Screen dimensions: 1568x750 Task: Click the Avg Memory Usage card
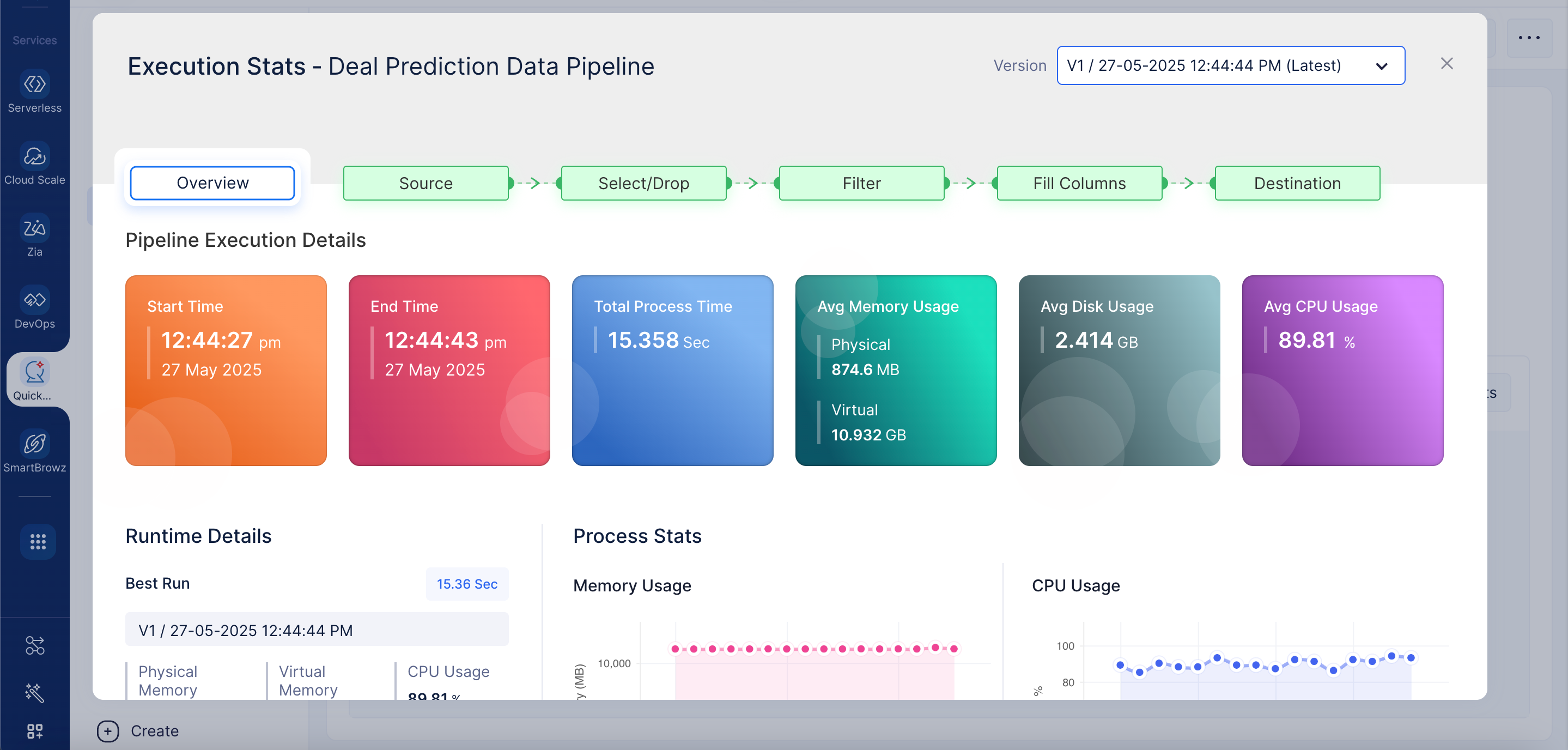896,370
